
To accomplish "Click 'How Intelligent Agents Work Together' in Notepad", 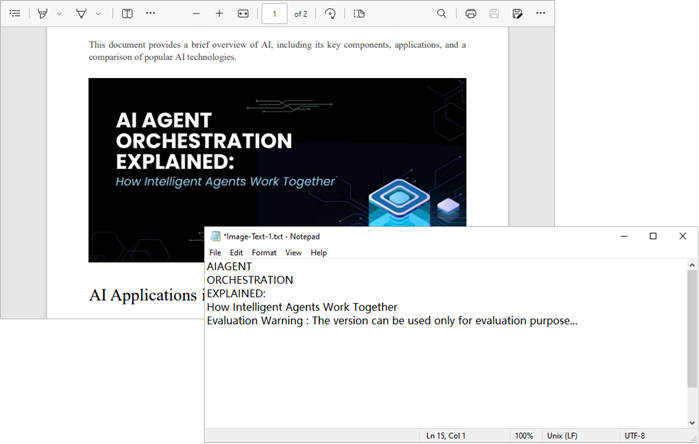I will 302,307.
